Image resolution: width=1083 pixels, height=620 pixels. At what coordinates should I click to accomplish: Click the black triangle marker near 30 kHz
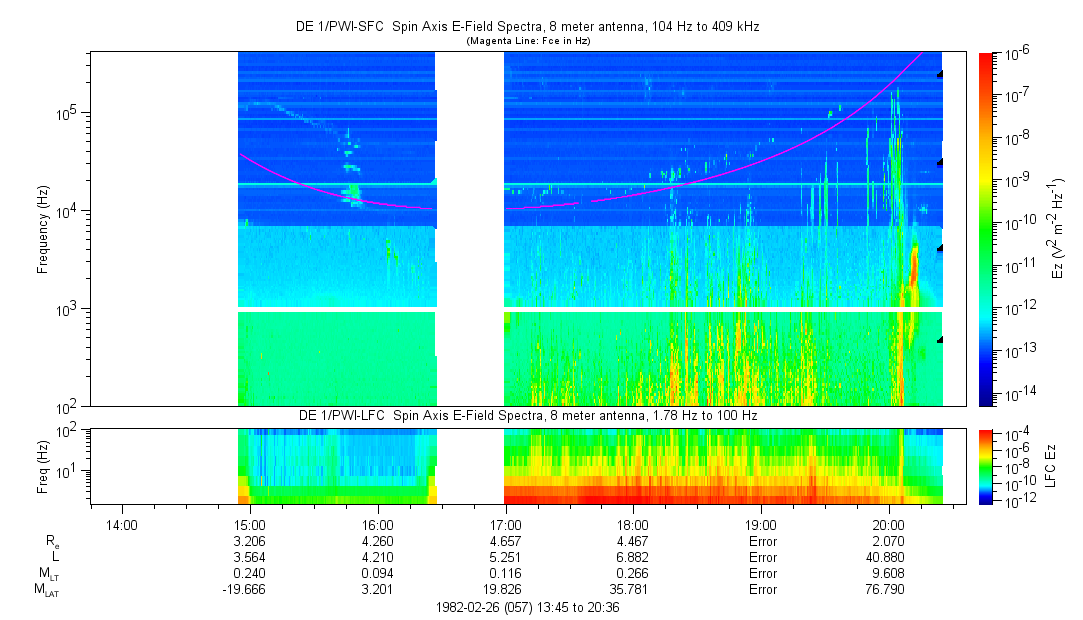coord(939,162)
